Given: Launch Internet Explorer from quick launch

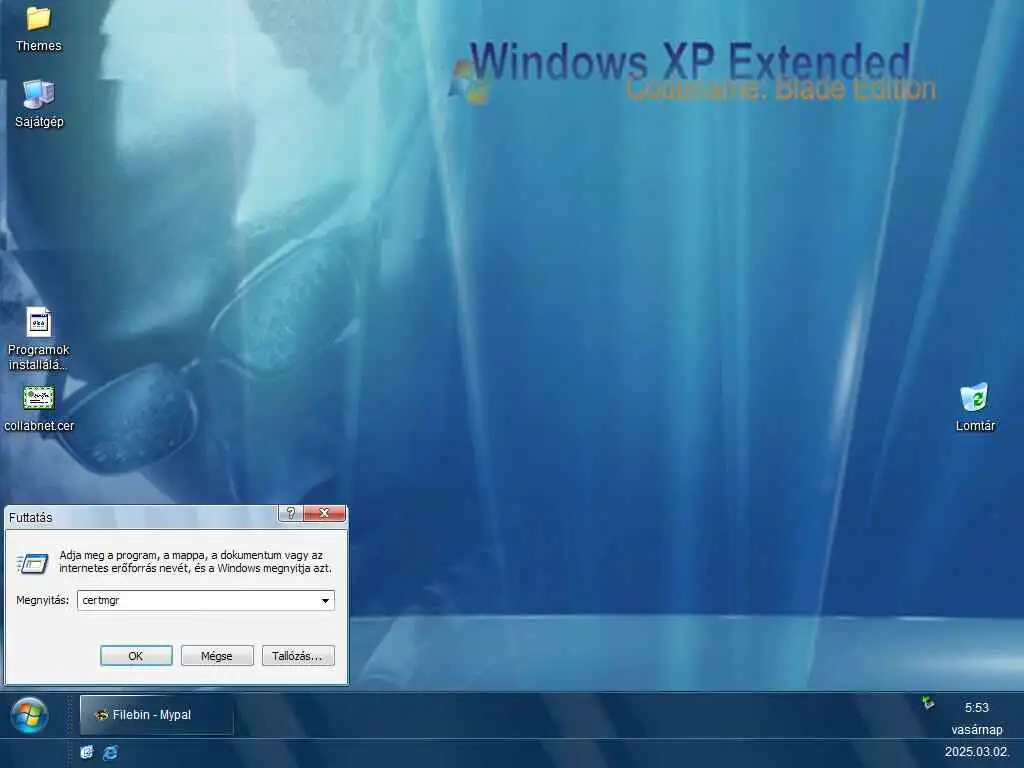Looking at the screenshot, I should click(110, 752).
